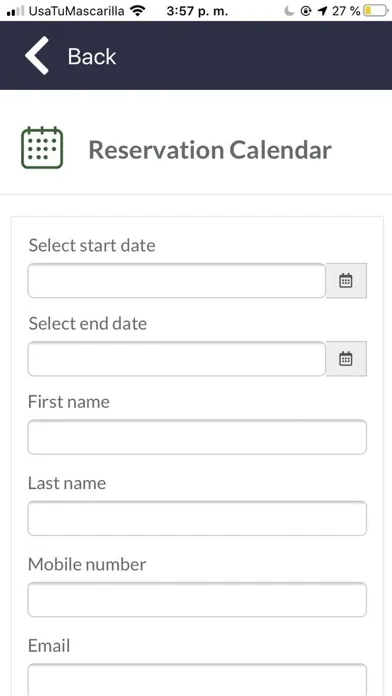Tap the 3:57 p. m. clock
This screenshot has height=696, width=392.
point(197,12)
